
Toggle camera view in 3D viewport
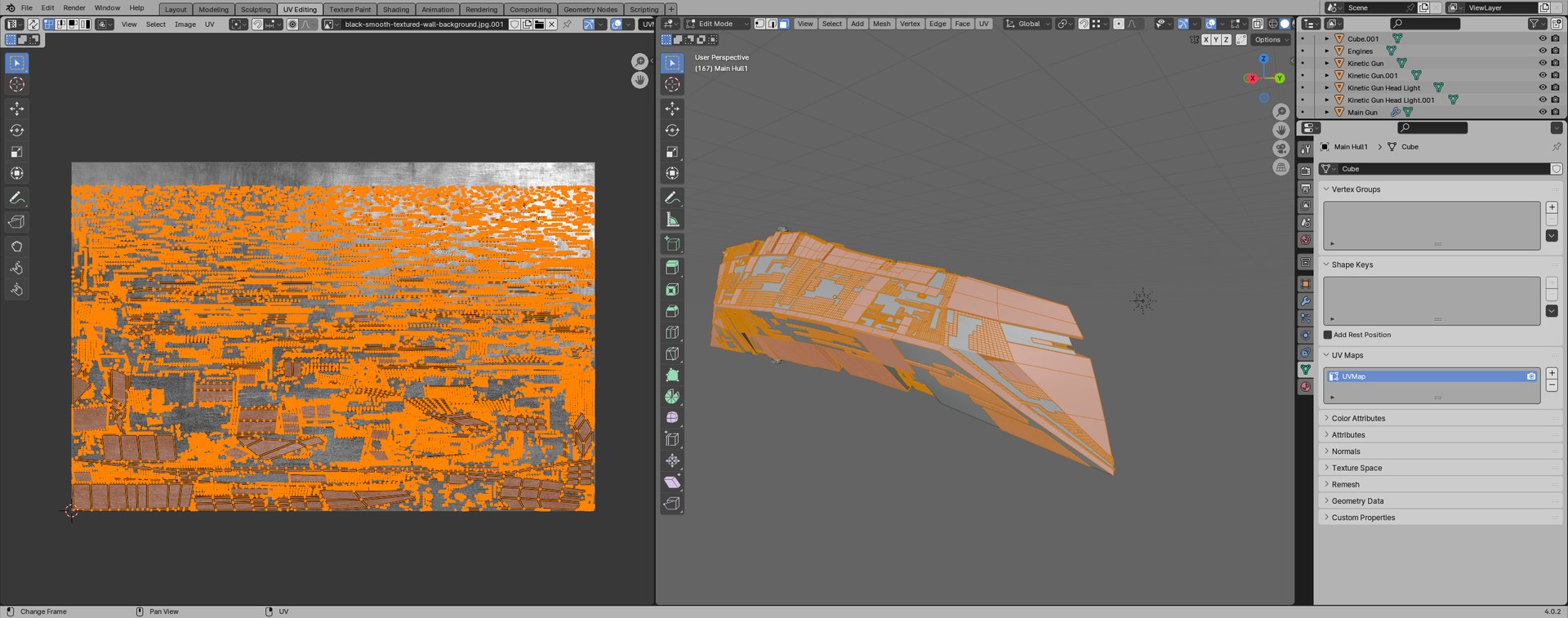1281,149
